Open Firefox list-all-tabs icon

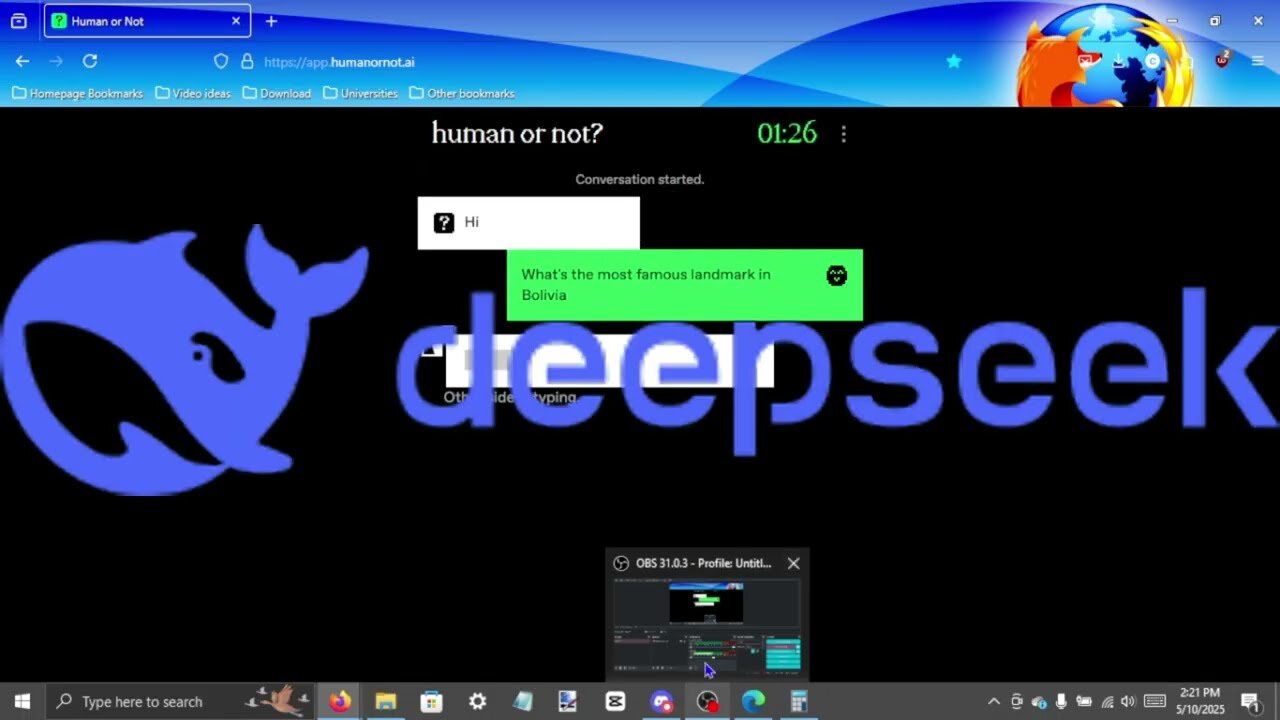tap(18, 21)
